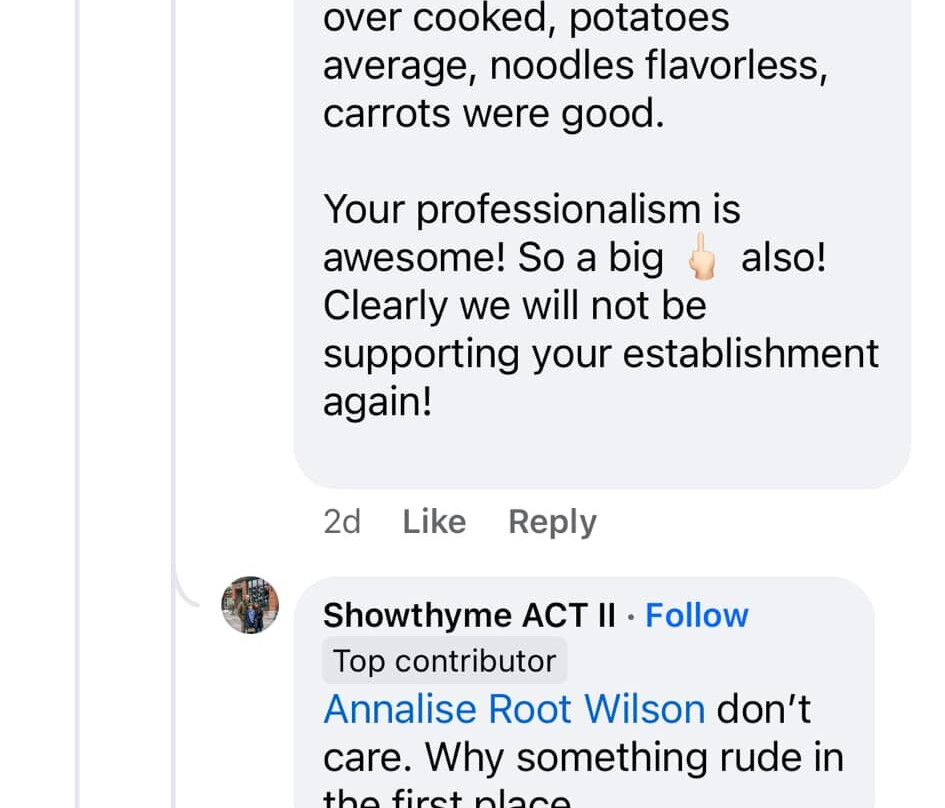Open Showthyme ACT II profile name

[469, 615]
